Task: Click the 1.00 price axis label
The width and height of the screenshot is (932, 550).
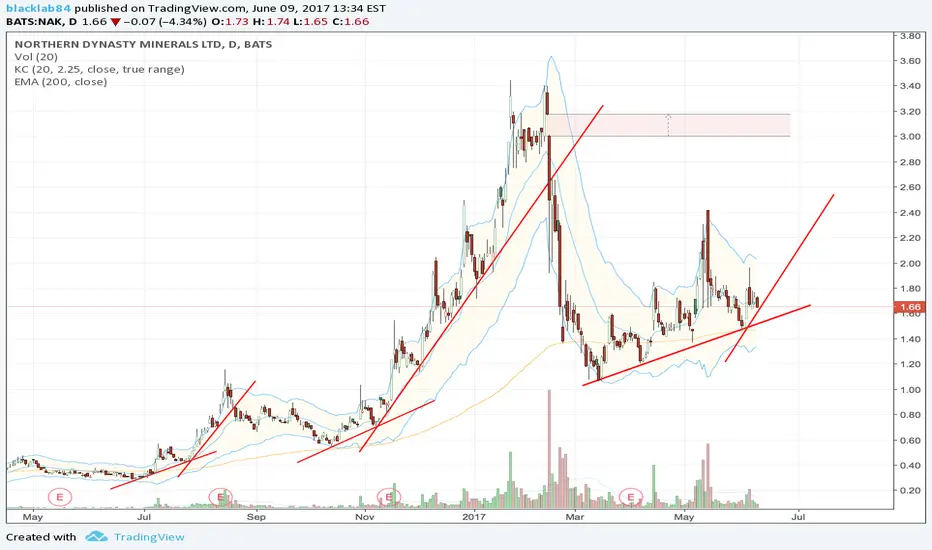Action: 910,390
